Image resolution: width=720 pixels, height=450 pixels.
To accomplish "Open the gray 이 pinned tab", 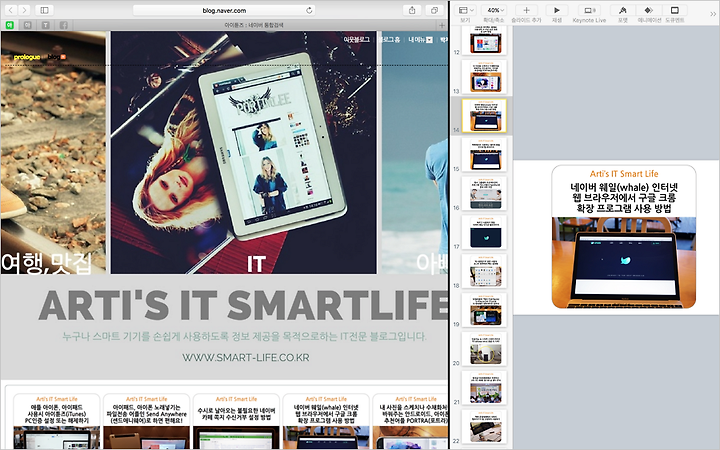I will click(28, 25).
